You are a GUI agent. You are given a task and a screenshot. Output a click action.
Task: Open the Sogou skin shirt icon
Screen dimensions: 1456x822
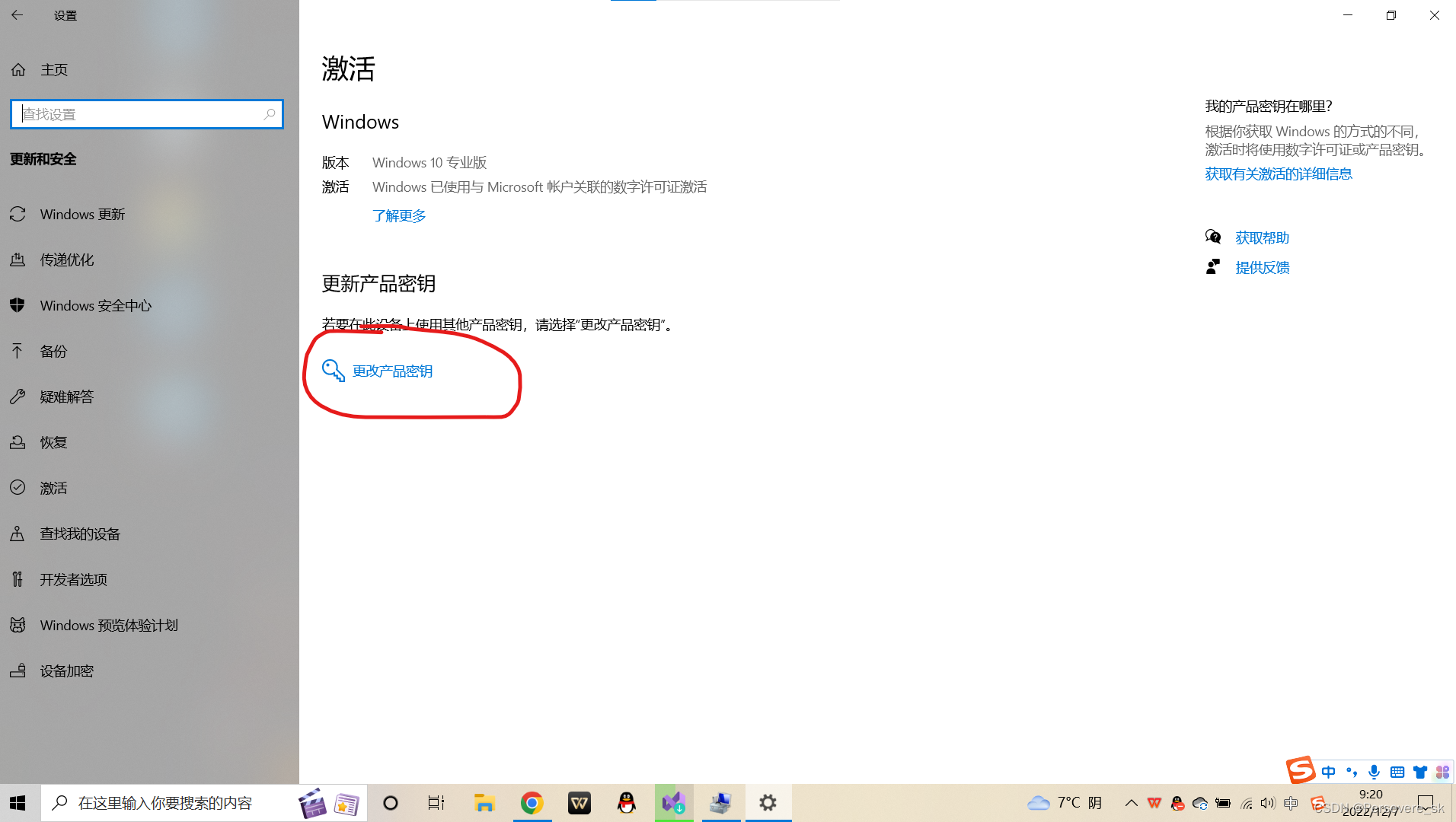pos(1420,772)
